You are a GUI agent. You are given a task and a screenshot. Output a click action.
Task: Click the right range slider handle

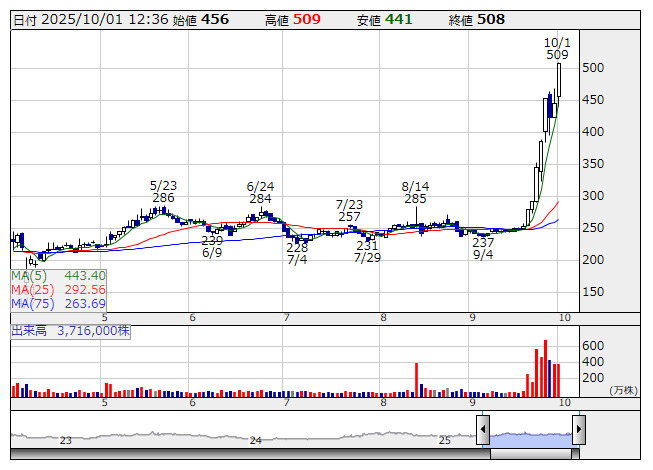pyautogui.click(x=578, y=430)
